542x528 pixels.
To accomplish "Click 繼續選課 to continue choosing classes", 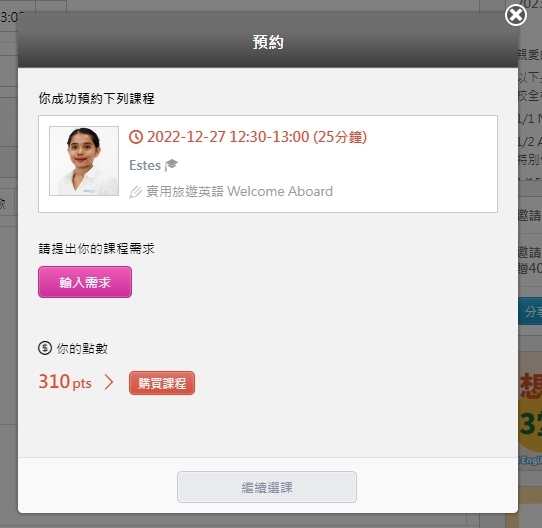I will [x=267, y=487].
